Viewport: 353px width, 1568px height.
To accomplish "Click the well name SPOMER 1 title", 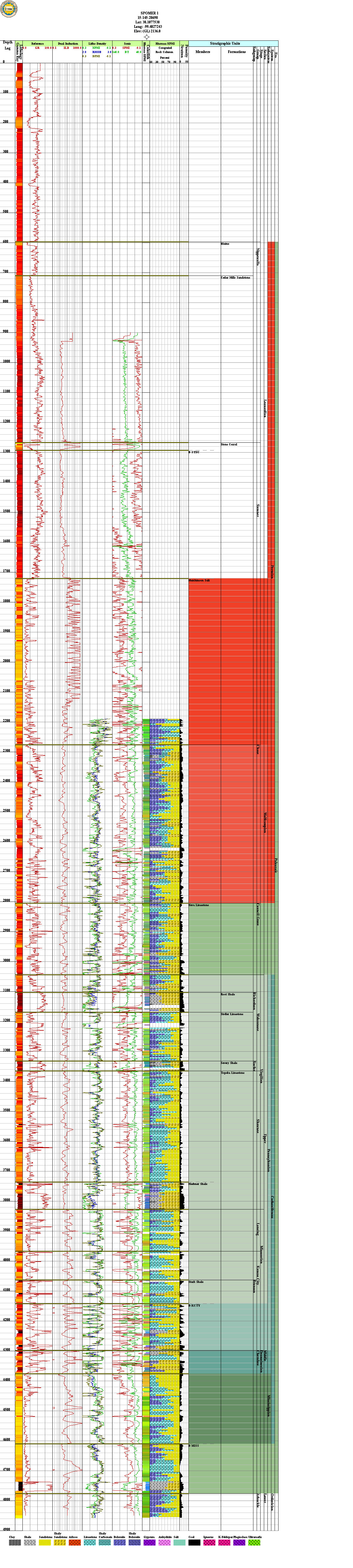I will (150, 13).
